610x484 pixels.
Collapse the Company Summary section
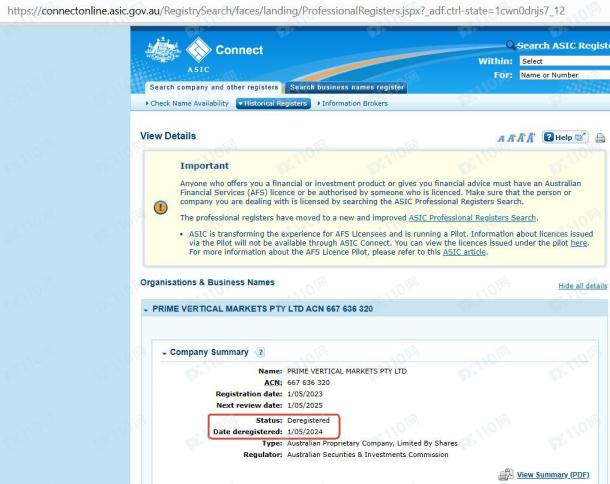pos(164,353)
